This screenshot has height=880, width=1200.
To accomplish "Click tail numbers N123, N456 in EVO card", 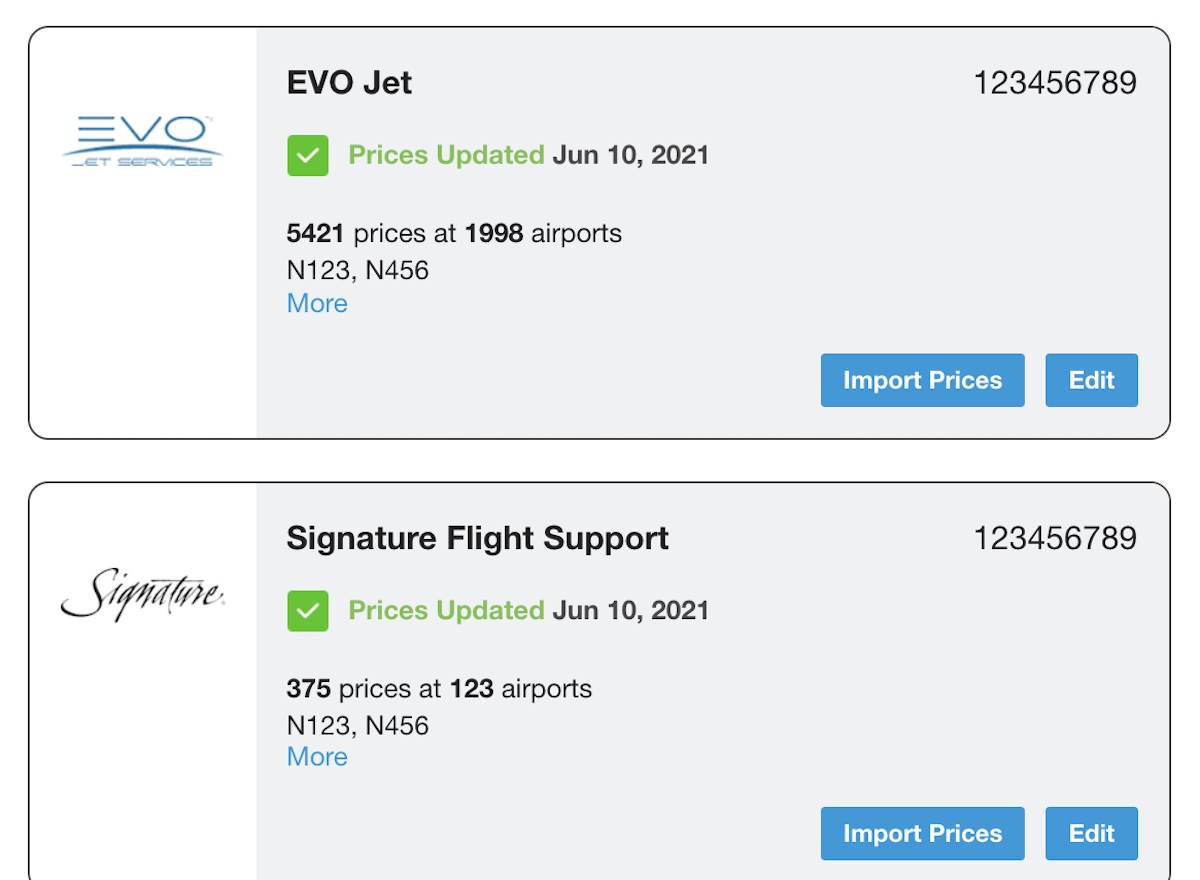I will 357,270.
